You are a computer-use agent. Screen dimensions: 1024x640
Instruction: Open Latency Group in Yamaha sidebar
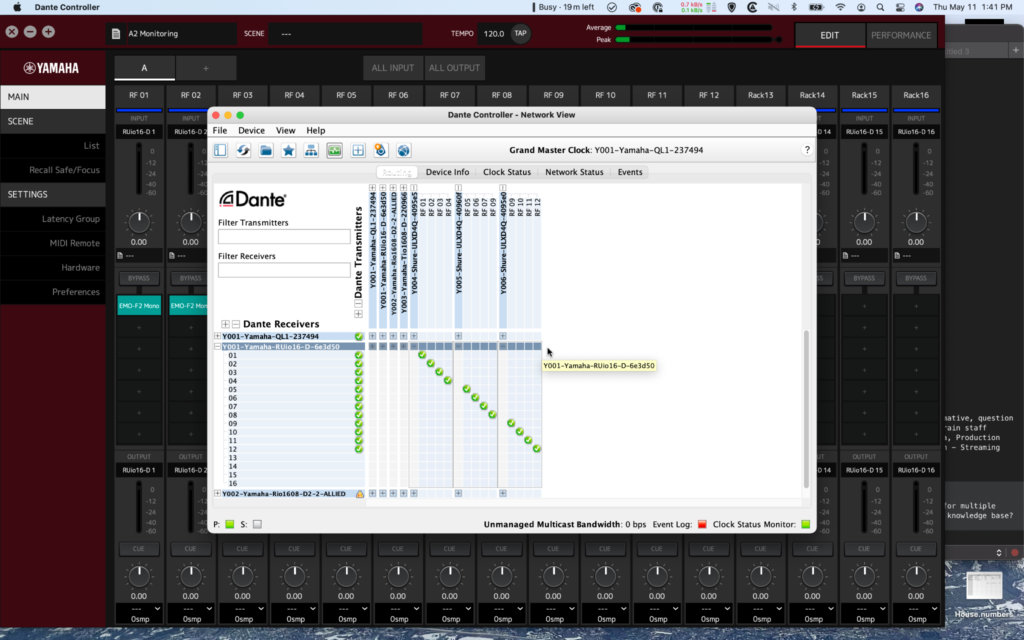coord(71,219)
